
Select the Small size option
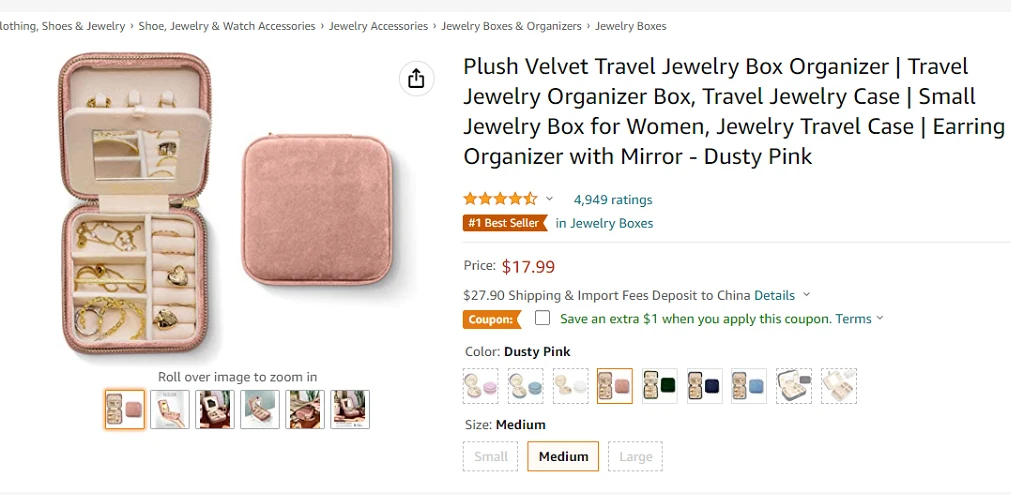pos(491,456)
